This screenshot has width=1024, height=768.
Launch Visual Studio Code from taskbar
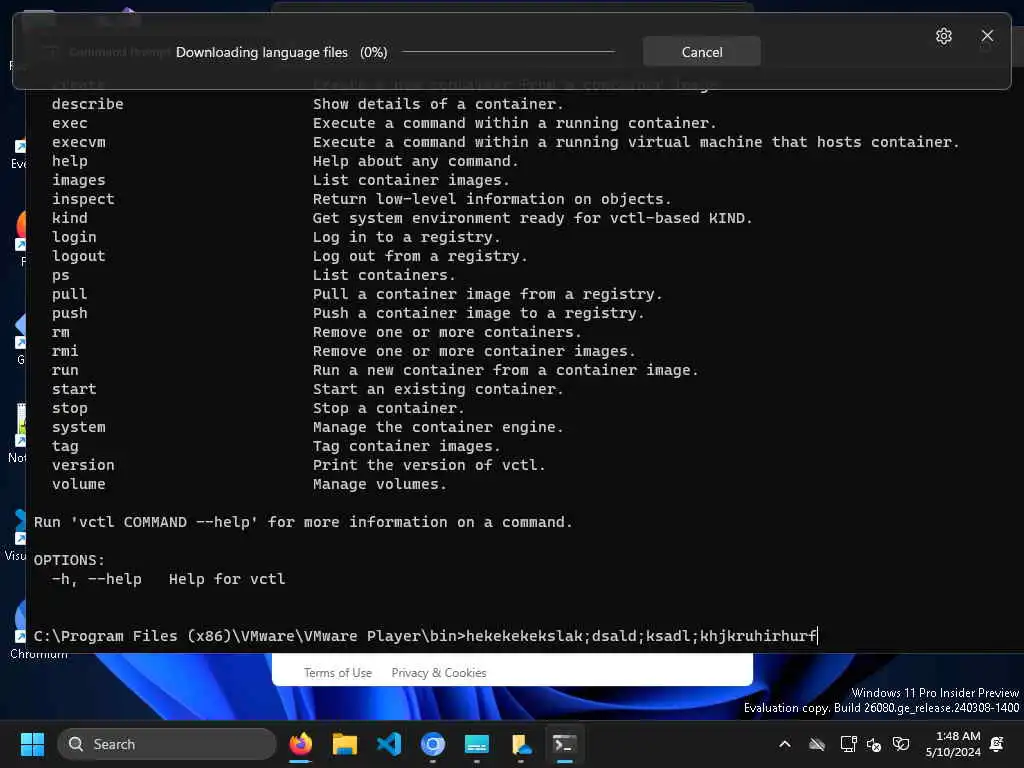389,744
